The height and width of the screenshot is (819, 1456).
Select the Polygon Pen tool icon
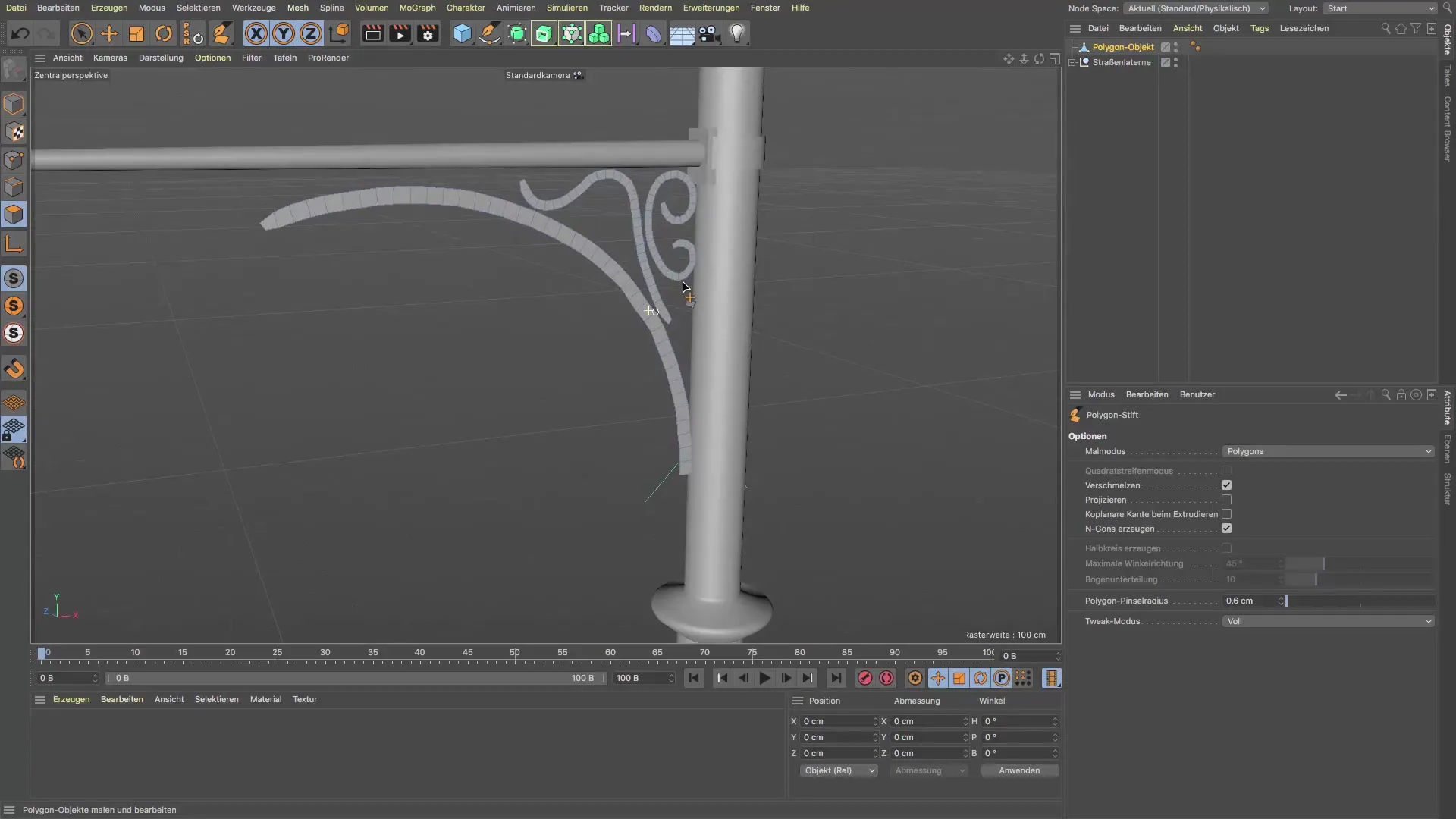221,33
